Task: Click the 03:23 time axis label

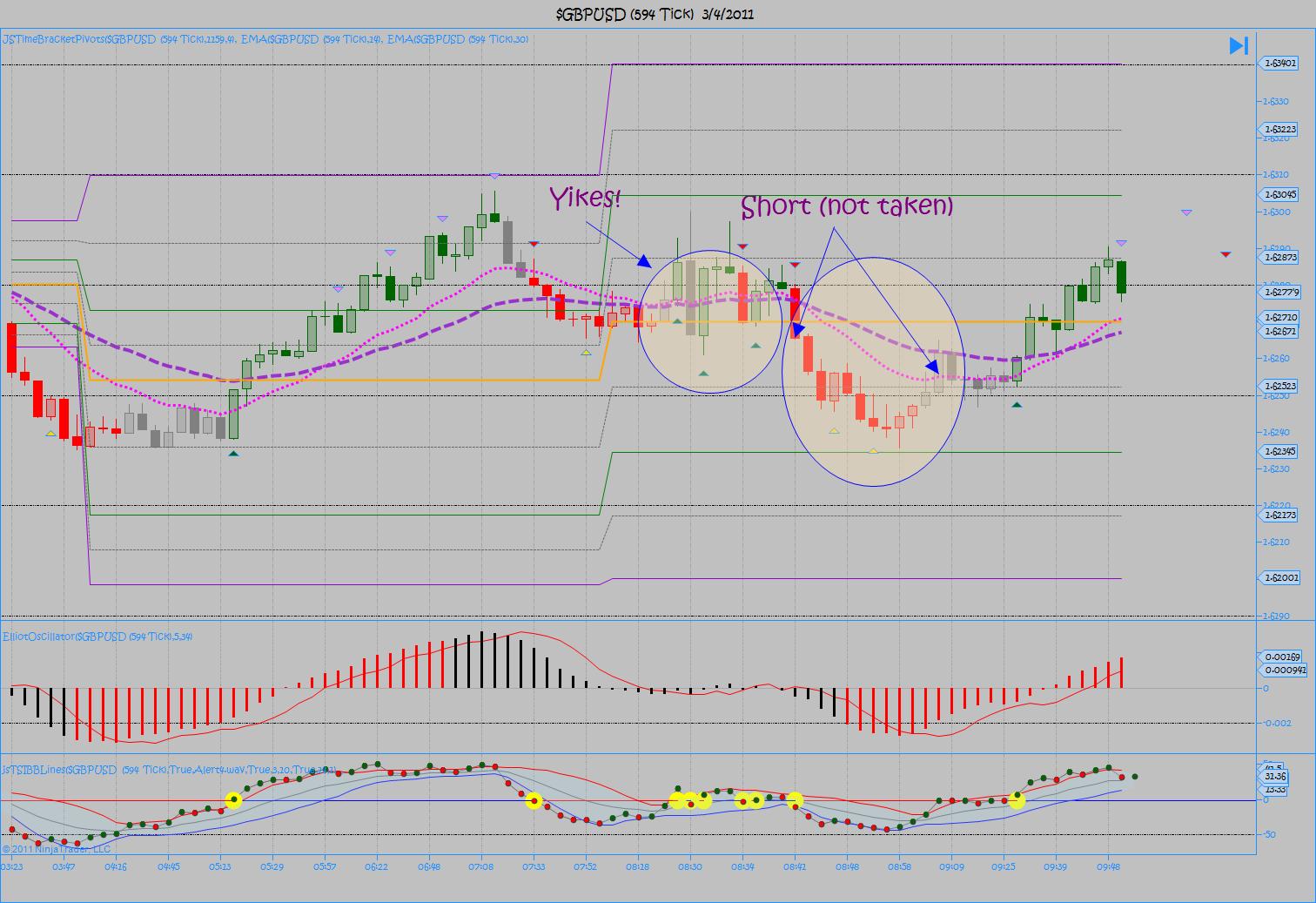Action: pyautogui.click(x=12, y=866)
